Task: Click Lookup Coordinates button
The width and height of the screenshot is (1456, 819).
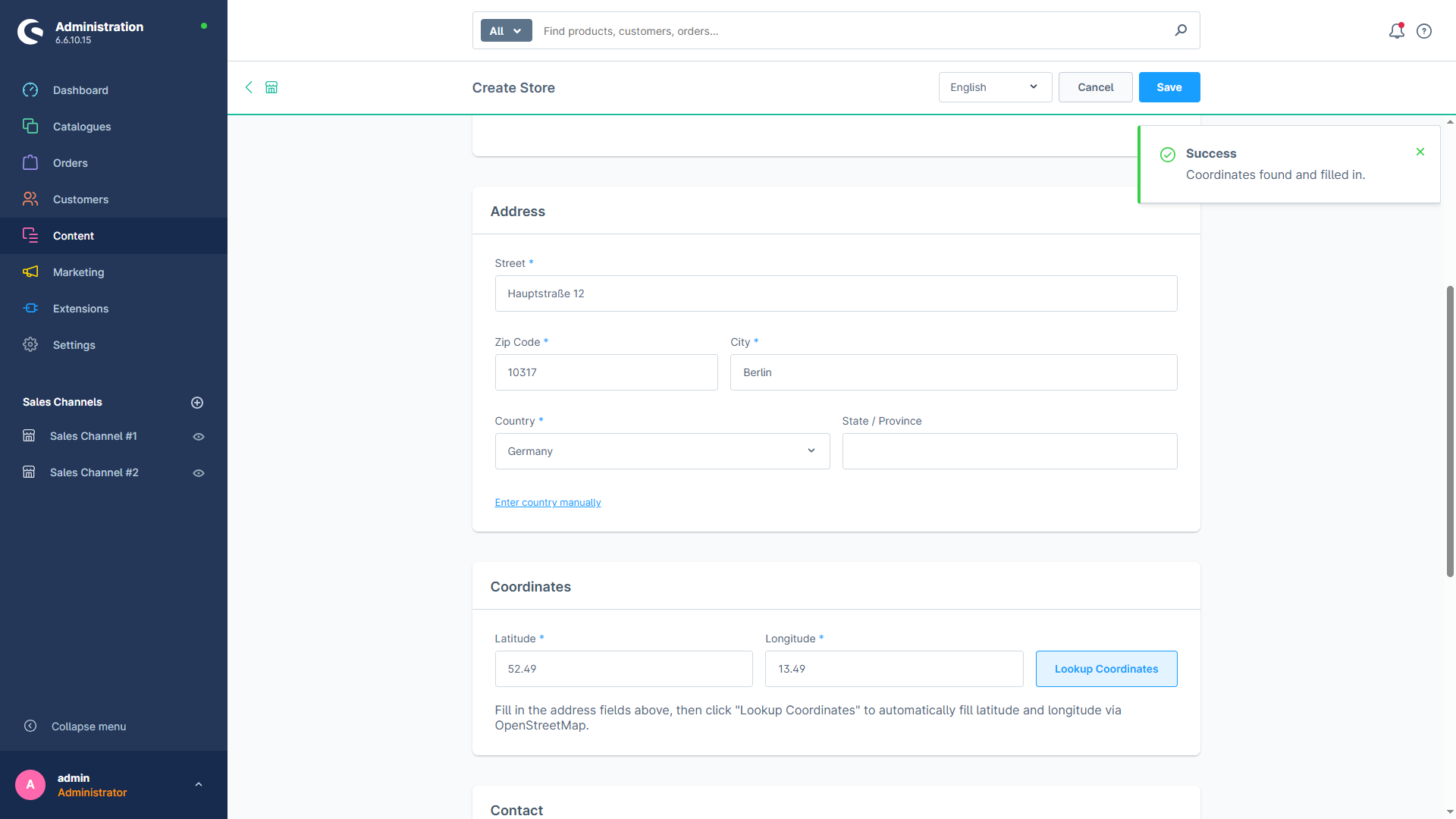Action: [1106, 669]
